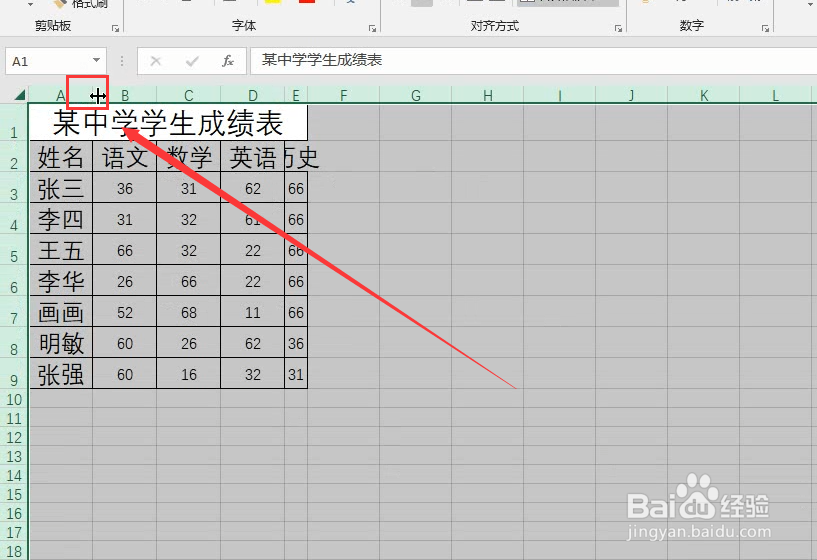Select row 3 header
Screen dimensions: 817x560
[14, 188]
